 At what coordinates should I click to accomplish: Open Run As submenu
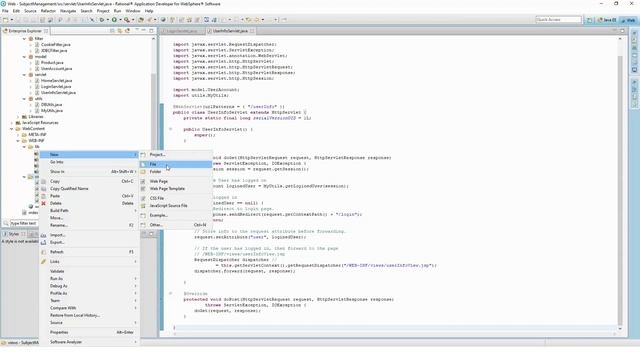click(89, 279)
